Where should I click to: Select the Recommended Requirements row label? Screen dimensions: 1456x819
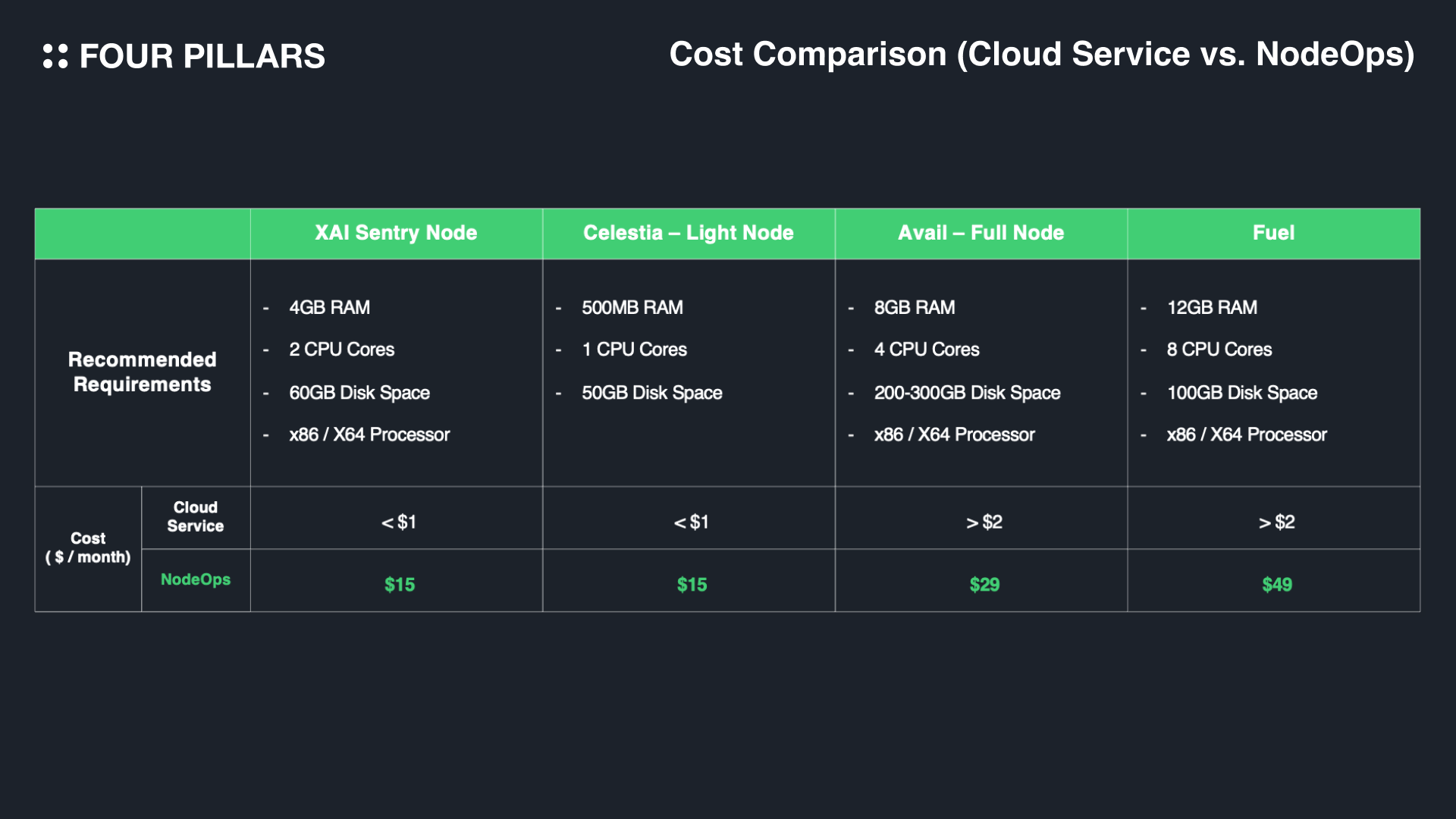143,372
